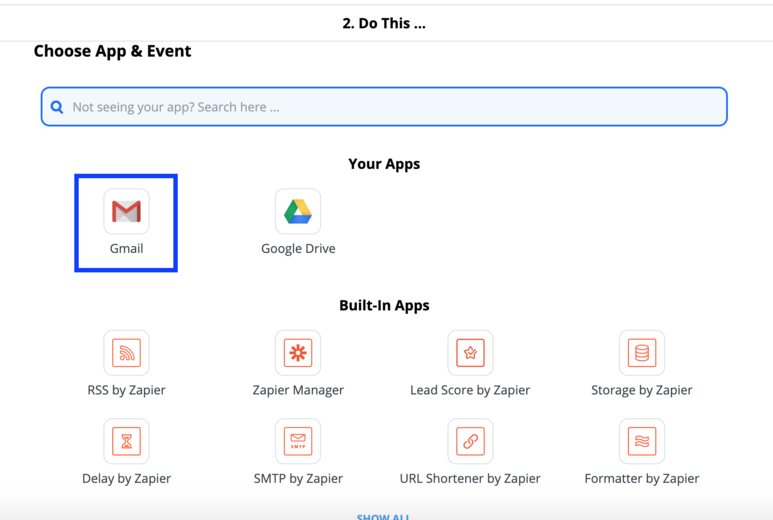Open the Lead Score by Zapier icon
The width and height of the screenshot is (773, 520).
click(x=470, y=353)
